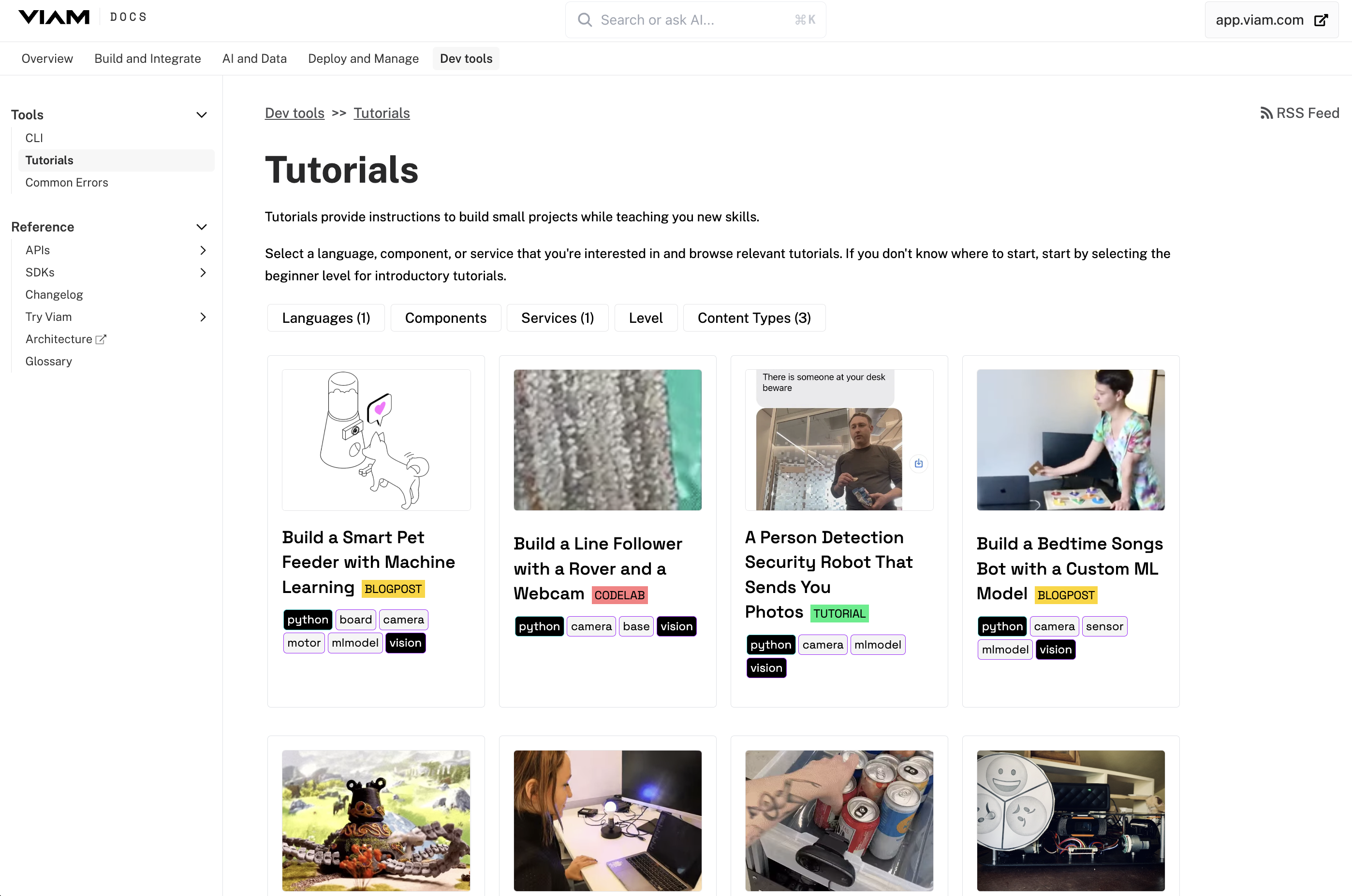Viewport: 1352px width, 896px height.
Task: Focus the Search or ask AI field
Action: 695,20
